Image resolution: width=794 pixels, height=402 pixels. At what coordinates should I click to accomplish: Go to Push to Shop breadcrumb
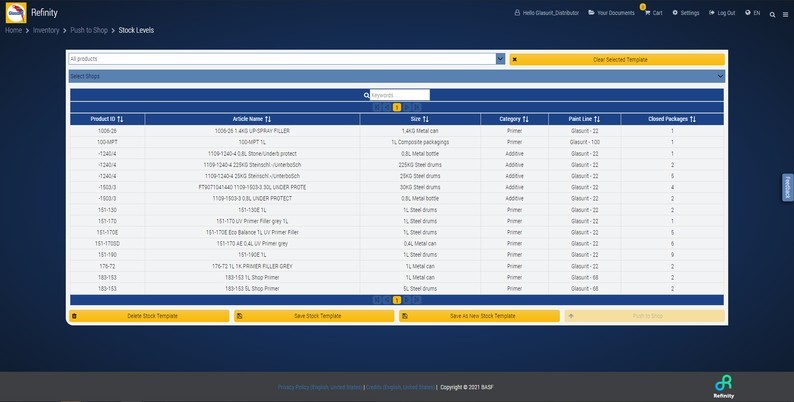point(89,30)
